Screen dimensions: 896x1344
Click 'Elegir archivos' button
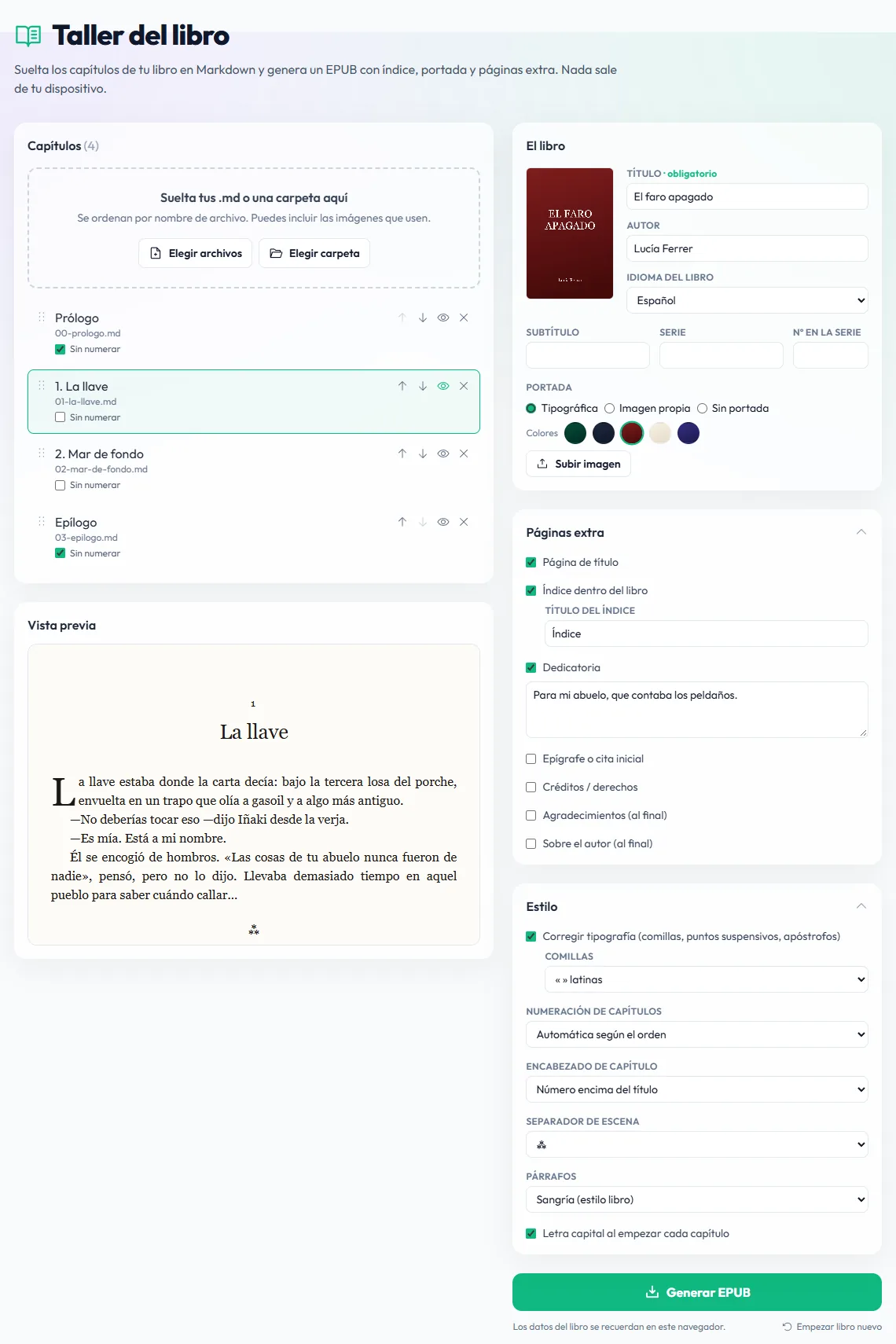click(196, 253)
